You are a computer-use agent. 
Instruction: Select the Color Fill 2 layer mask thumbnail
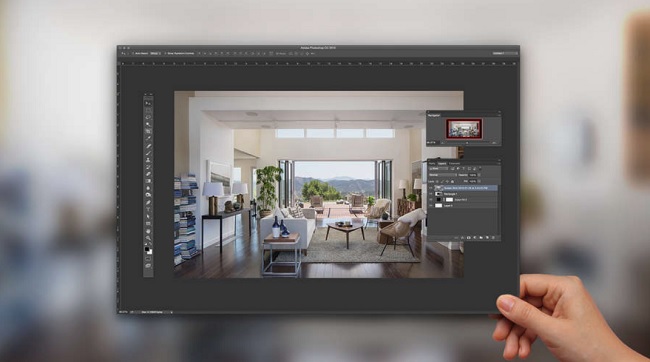tap(449, 200)
